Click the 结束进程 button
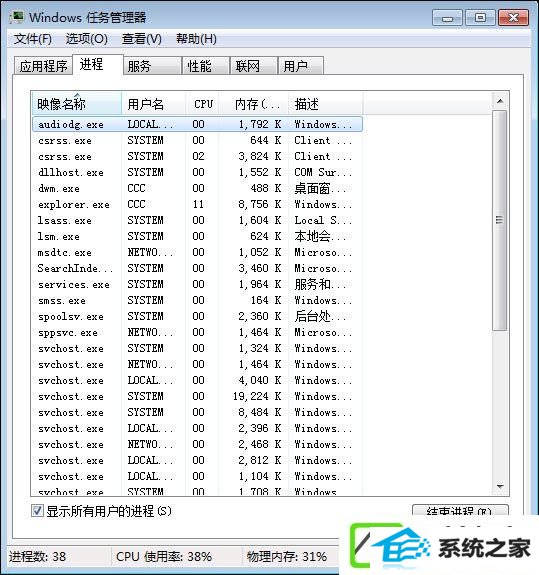 (460, 511)
